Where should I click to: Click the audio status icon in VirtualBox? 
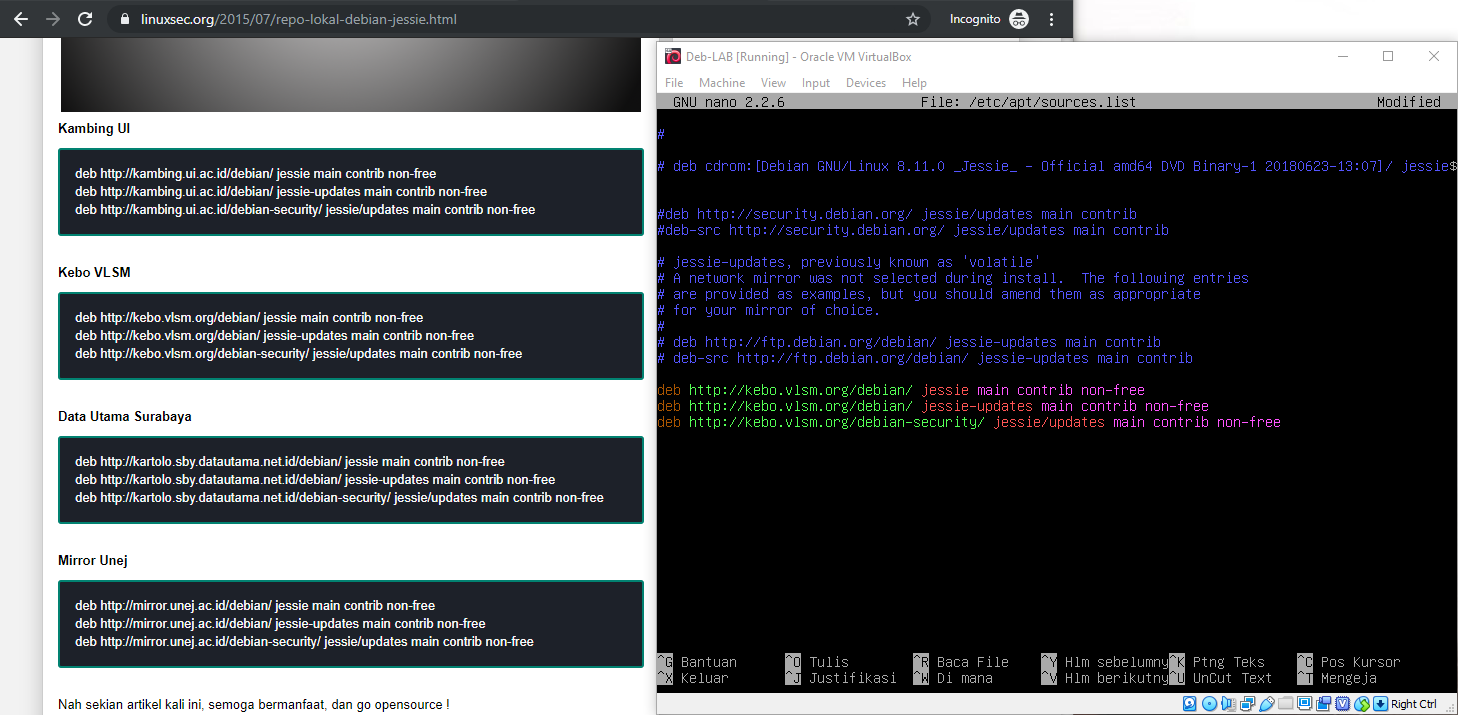point(1227,703)
